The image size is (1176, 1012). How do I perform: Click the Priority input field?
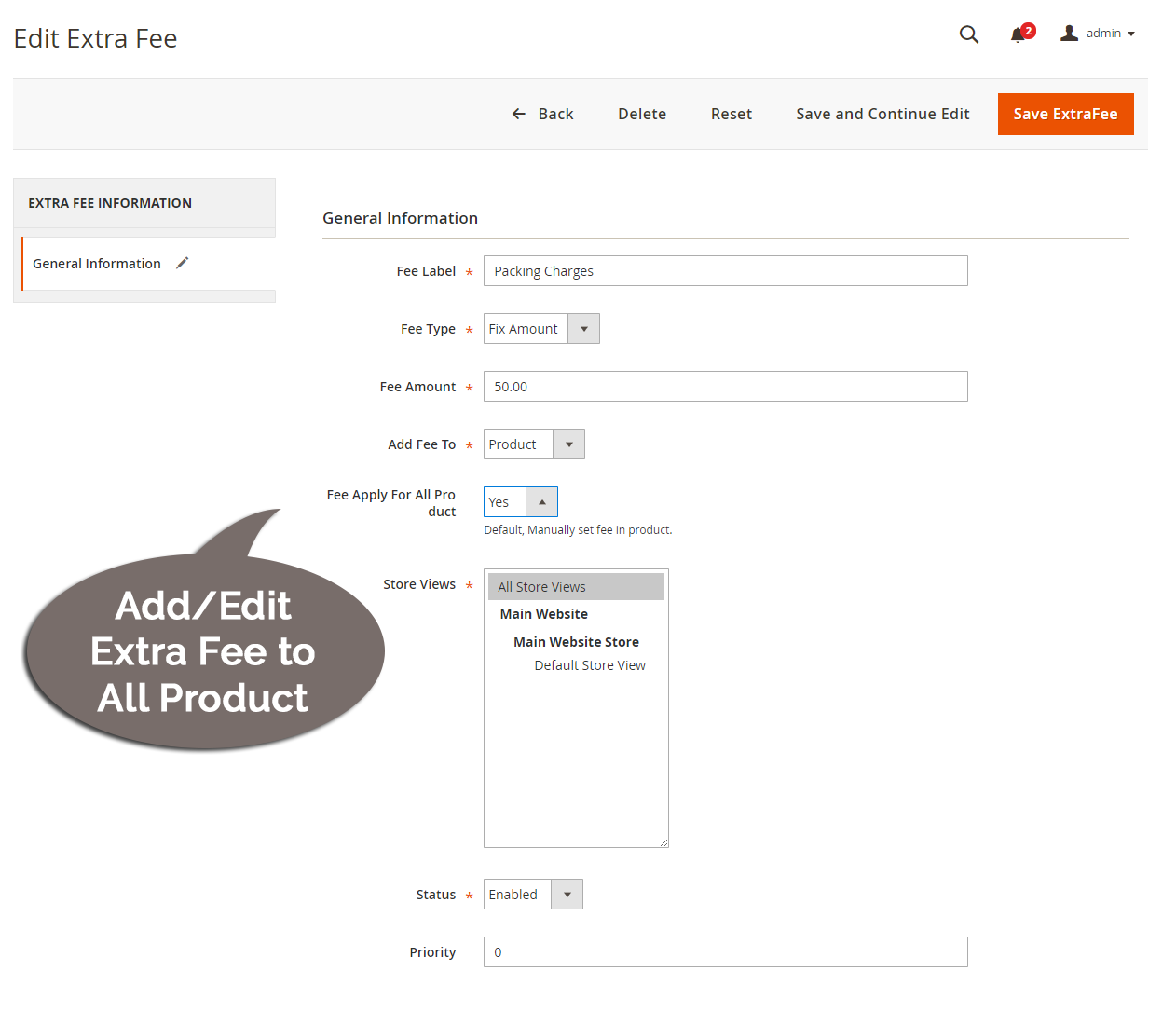[x=725, y=951]
